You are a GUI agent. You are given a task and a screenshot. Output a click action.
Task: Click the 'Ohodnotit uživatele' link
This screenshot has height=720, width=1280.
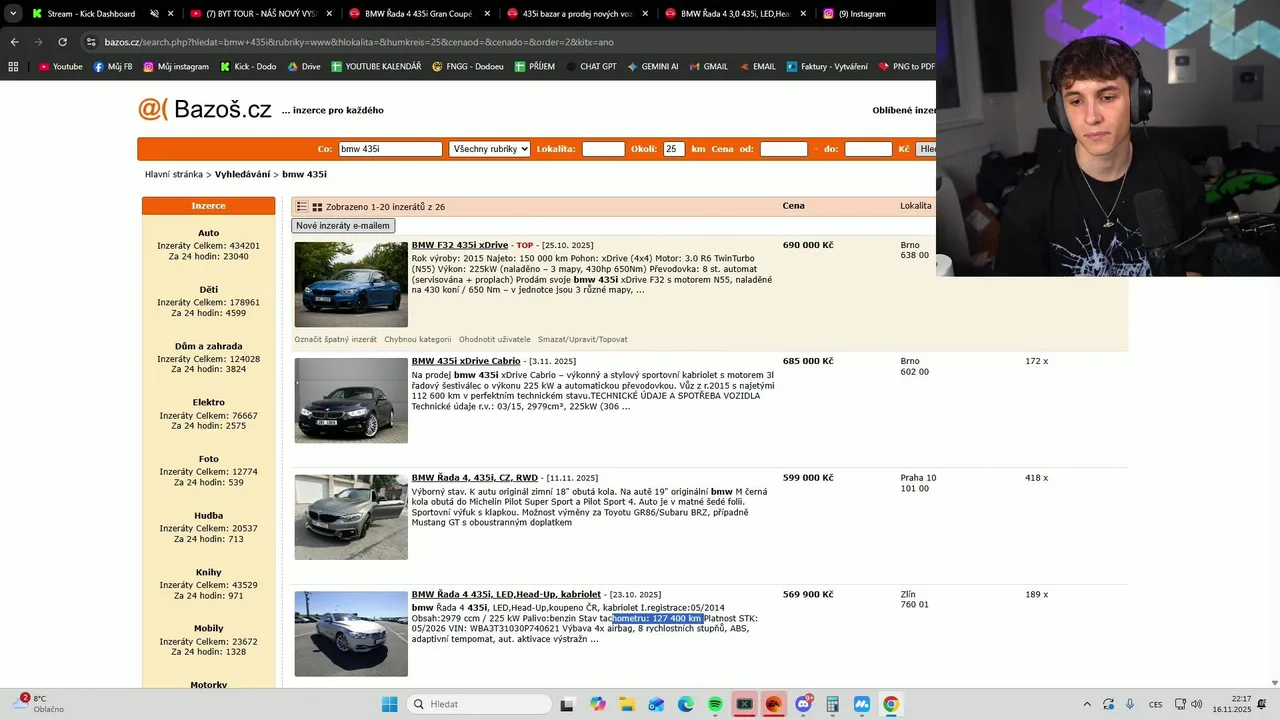[495, 339]
